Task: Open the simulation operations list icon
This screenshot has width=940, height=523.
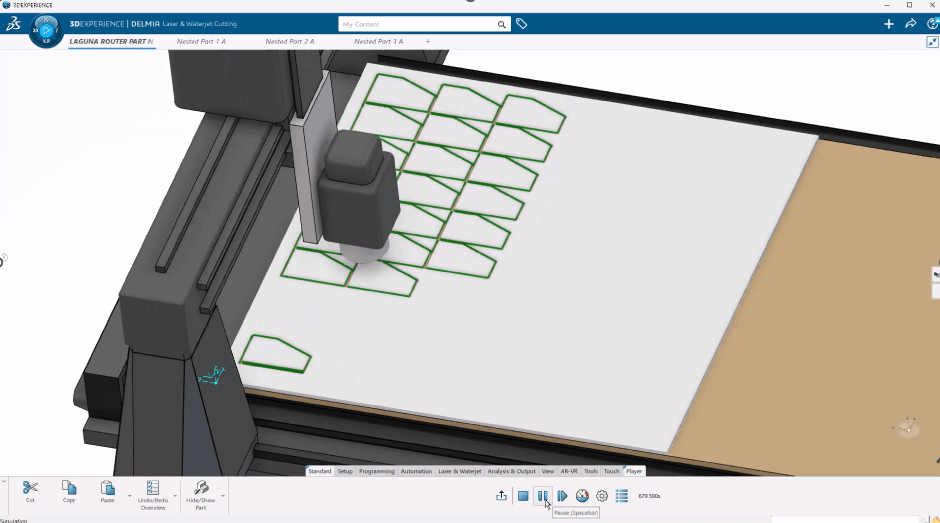Action: 622,496
